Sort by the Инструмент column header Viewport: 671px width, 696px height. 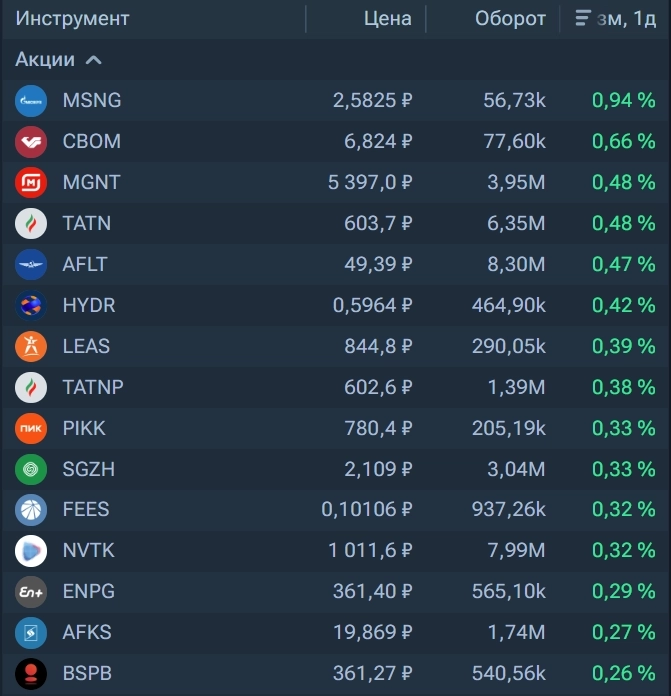(72, 19)
